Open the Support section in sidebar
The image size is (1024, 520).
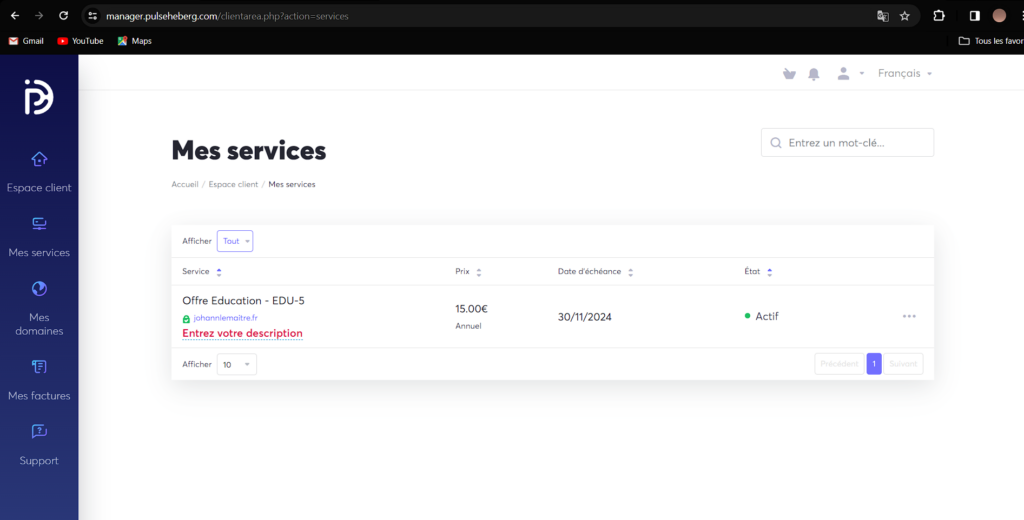(39, 445)
